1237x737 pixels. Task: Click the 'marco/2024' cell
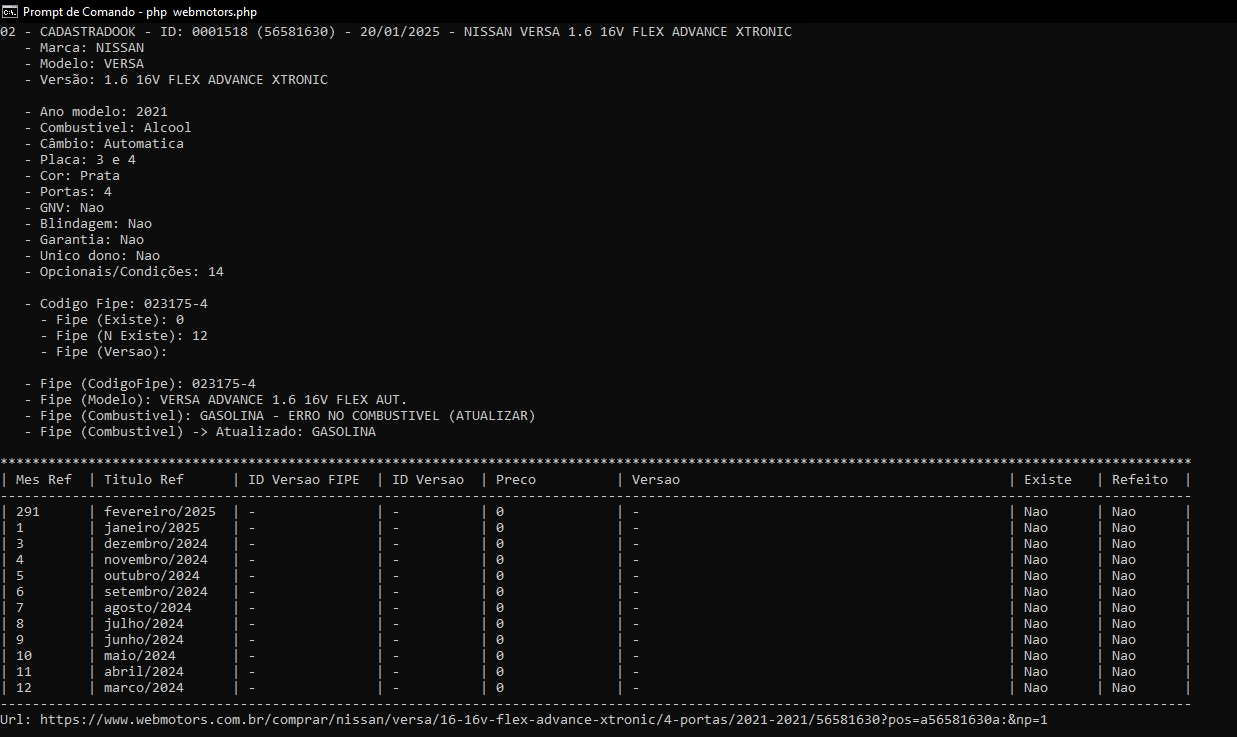(144, 688)
